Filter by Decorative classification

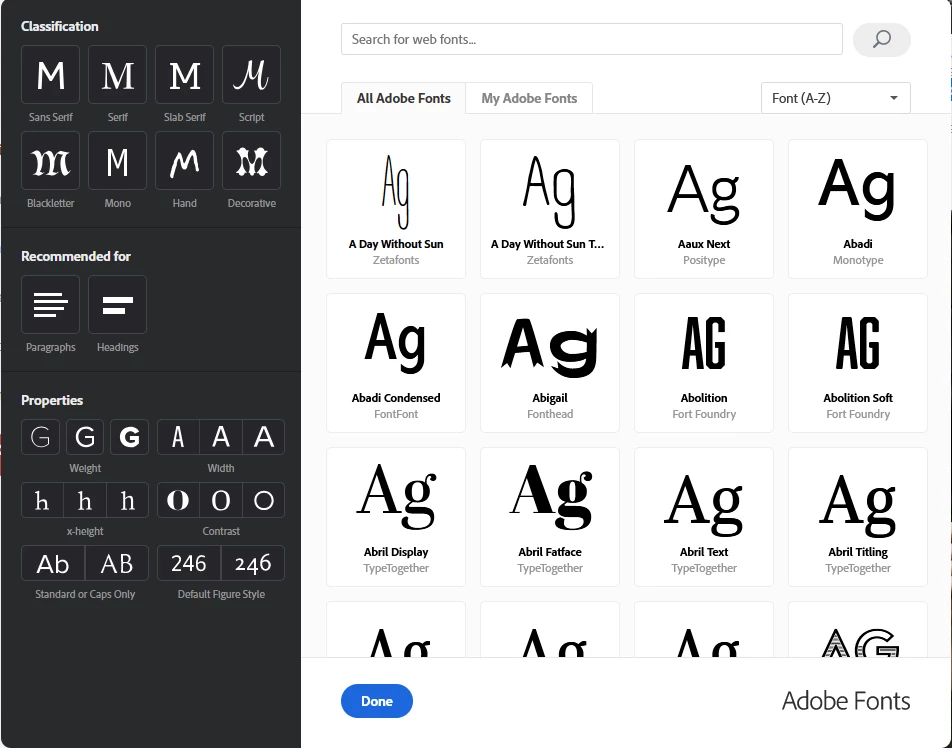(x=251, y=161)
